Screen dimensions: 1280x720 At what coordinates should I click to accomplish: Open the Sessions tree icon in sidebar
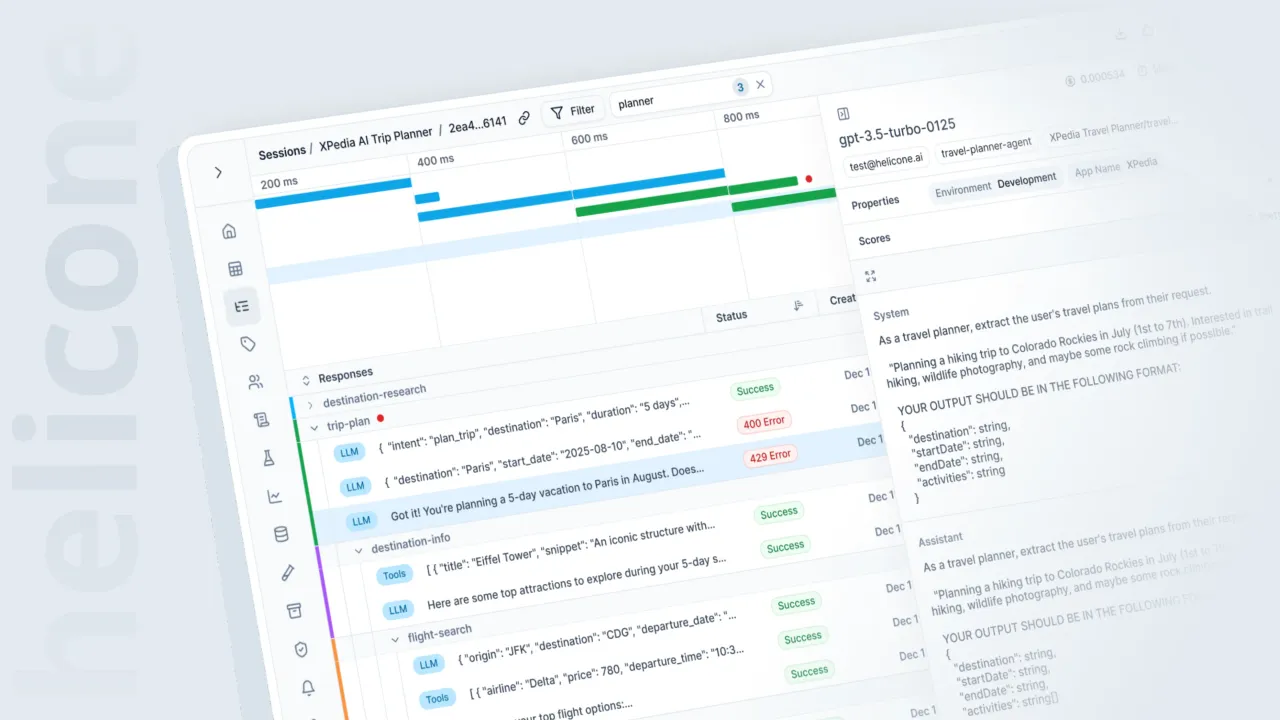pos(242,306)
